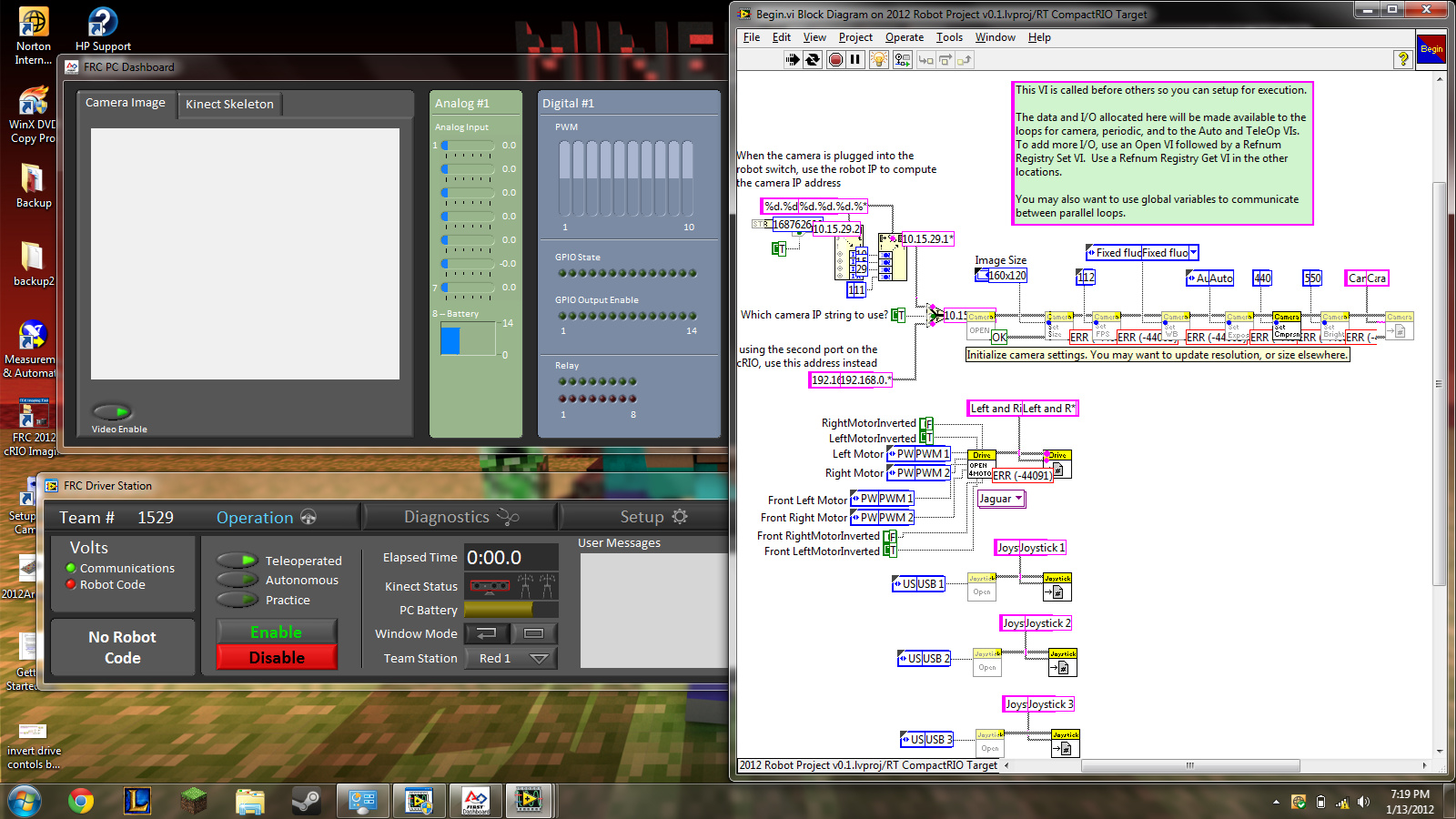
Task: Toggle LeftMotorInverted boolean constant
Action: [x=925, y=438]
